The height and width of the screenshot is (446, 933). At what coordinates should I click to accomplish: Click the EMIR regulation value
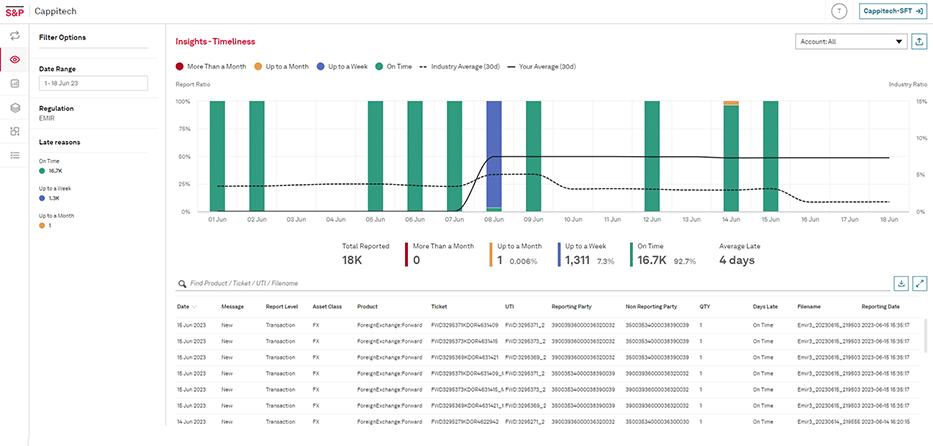pos(47,118)
